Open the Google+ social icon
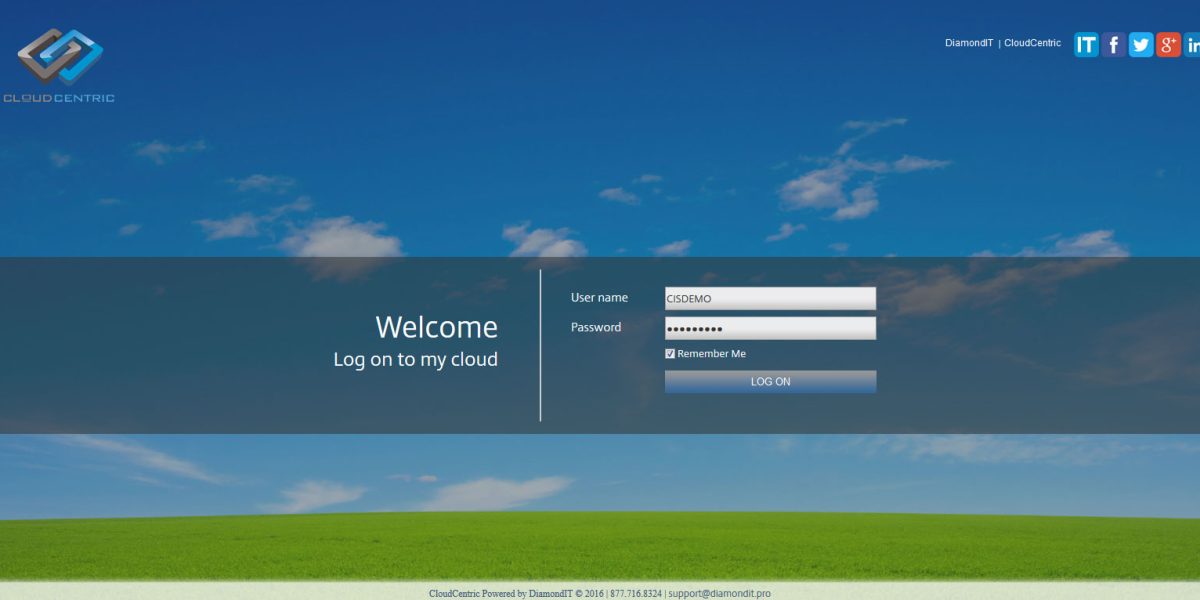Viewport: 1200px width, 600px height. [x=1167, y=44]
